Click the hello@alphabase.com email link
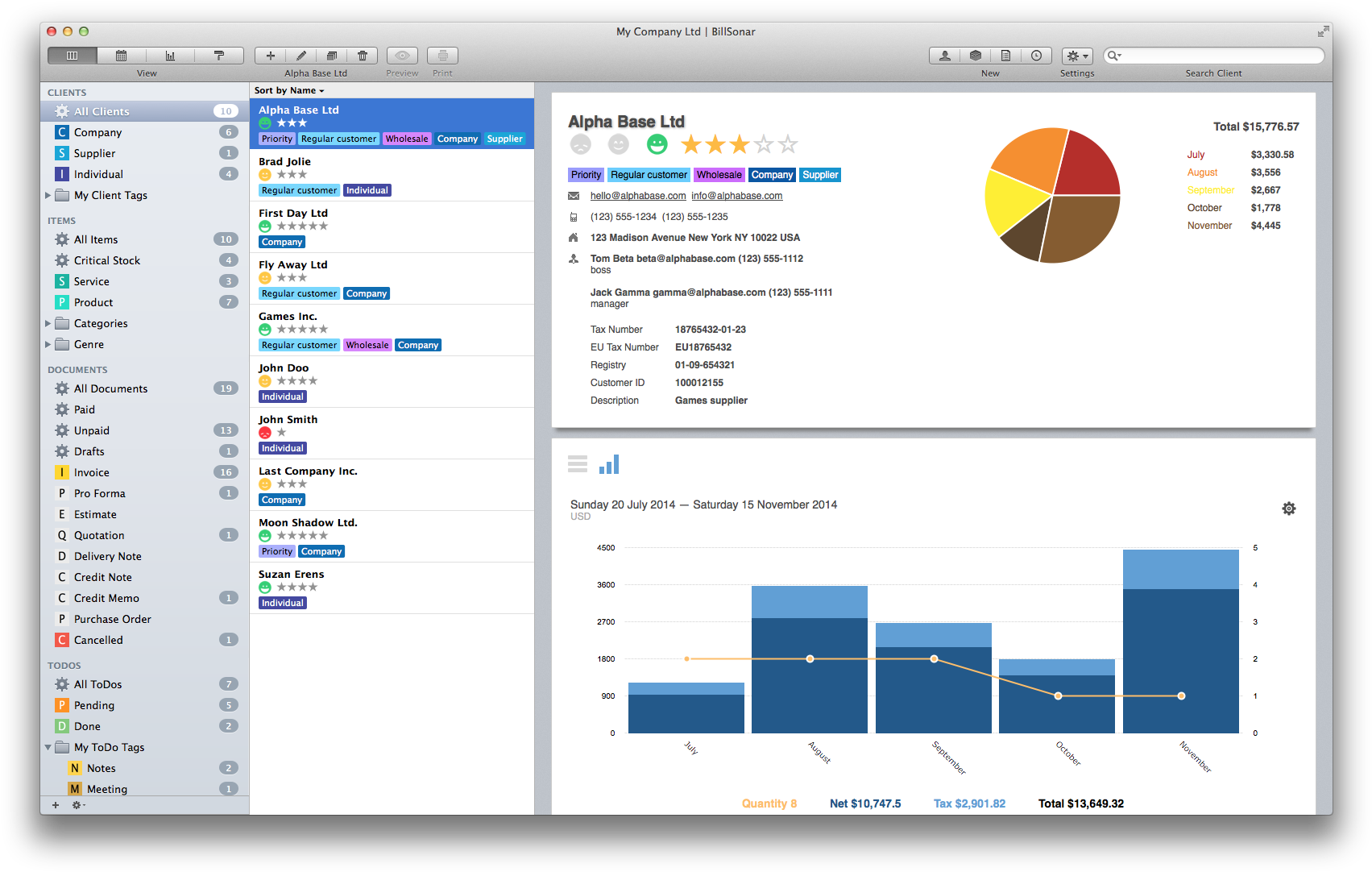 [x=638, y=196]
